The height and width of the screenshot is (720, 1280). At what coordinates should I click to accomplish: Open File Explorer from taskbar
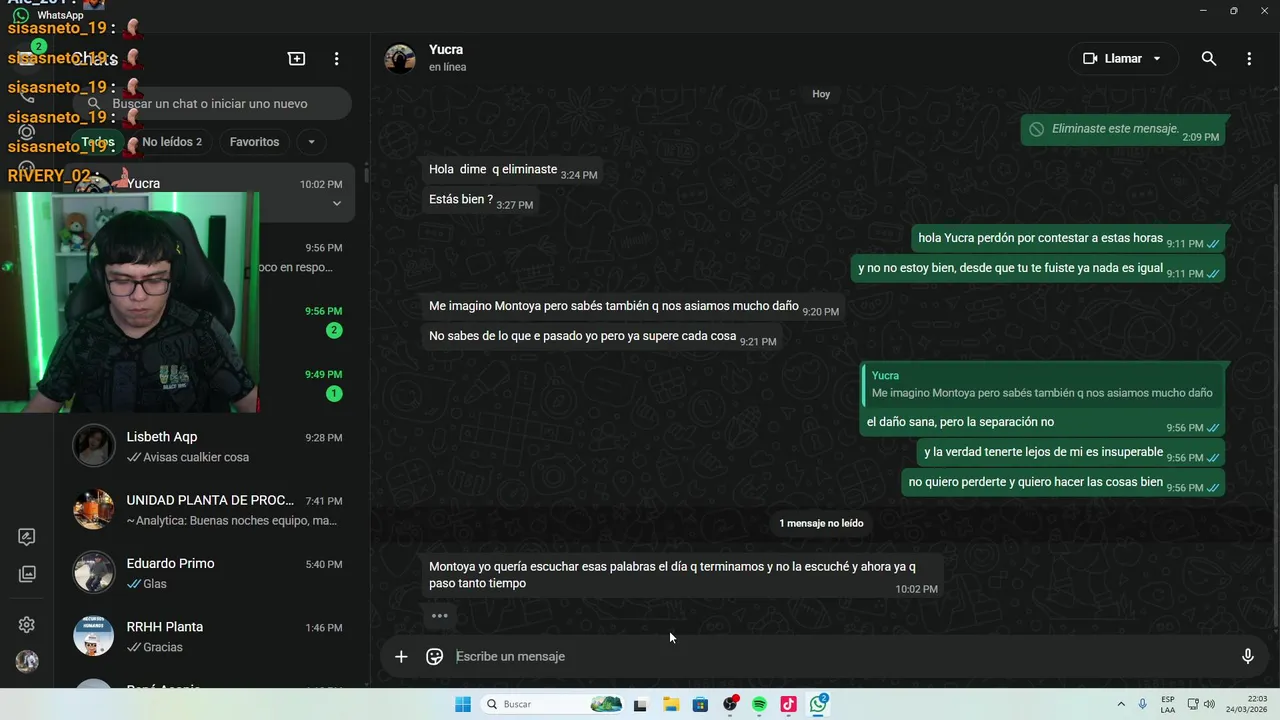click(671, 705)
